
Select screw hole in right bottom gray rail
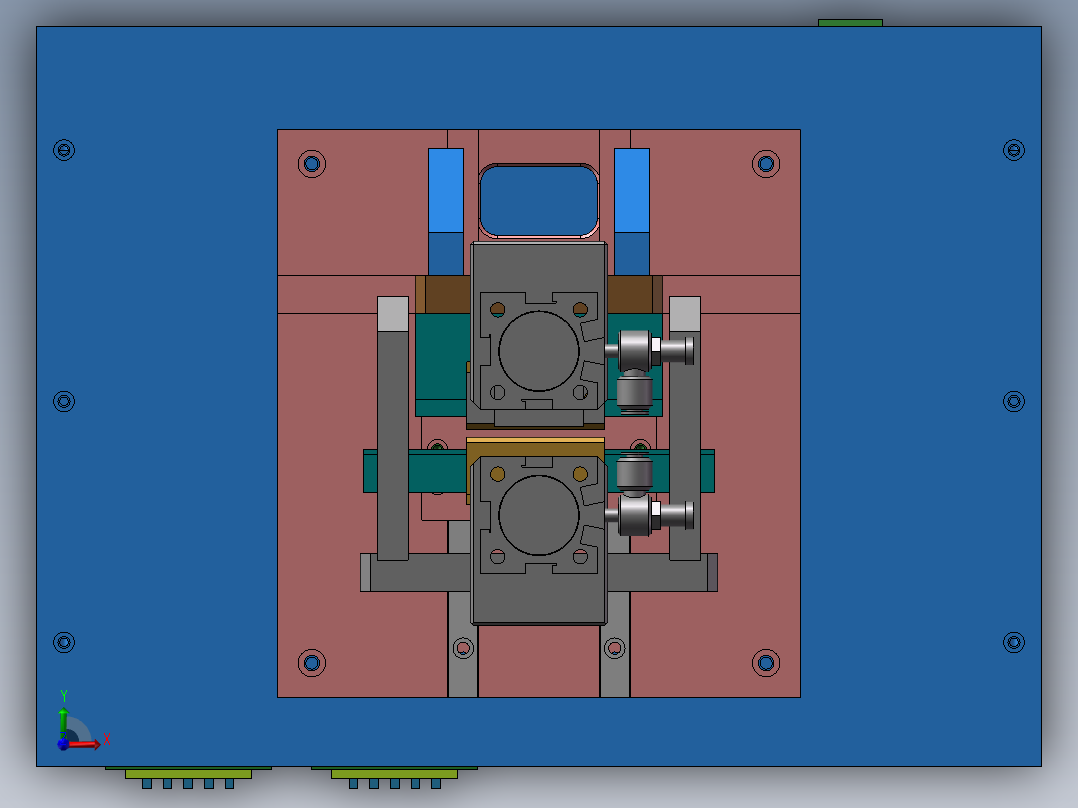(615, 648)
